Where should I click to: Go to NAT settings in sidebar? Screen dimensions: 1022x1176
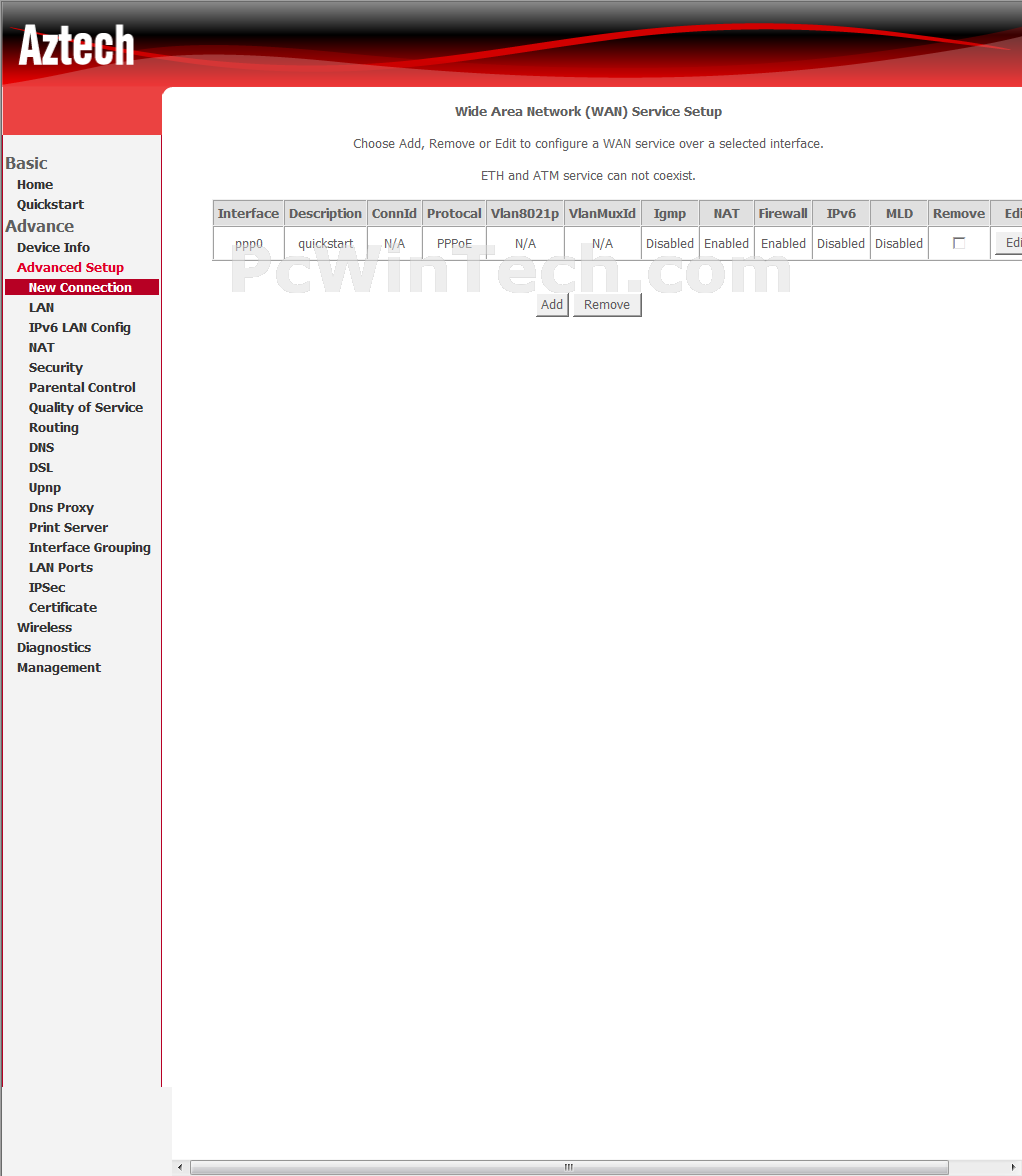(41, 348)
